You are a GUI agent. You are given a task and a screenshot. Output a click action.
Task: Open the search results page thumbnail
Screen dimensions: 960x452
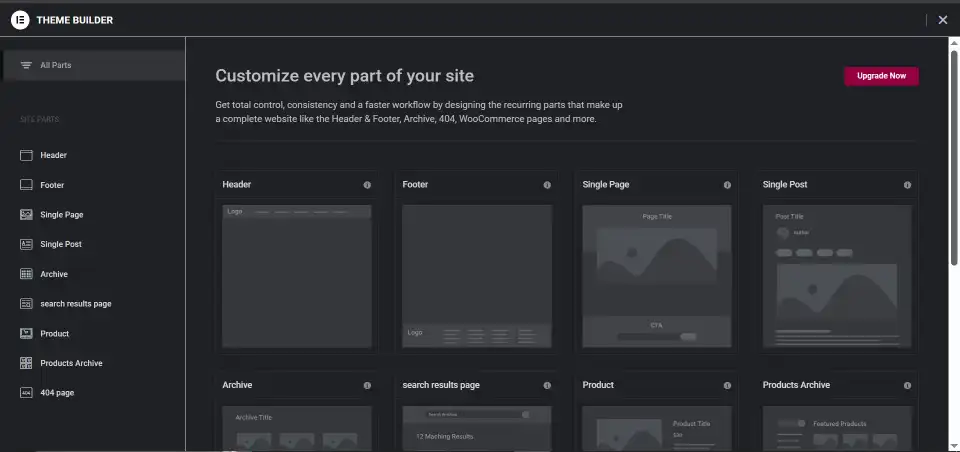click(477, 429)
